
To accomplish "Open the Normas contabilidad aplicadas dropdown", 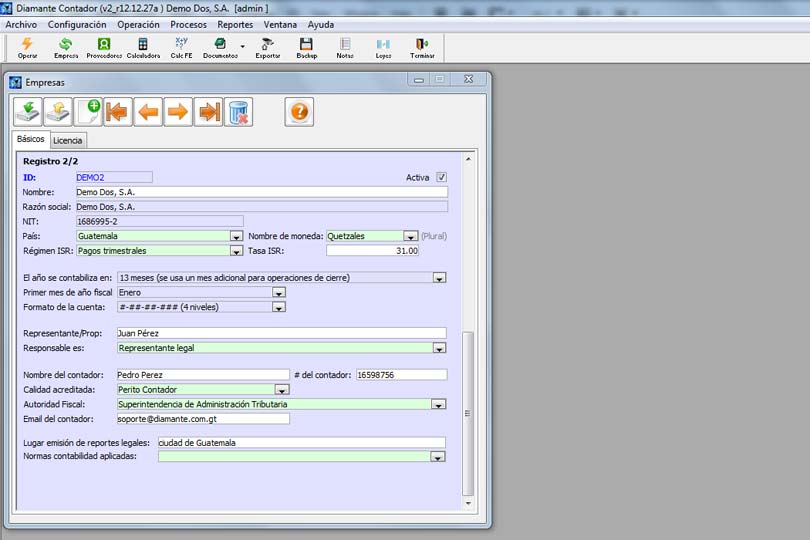I will click(438, 457).
